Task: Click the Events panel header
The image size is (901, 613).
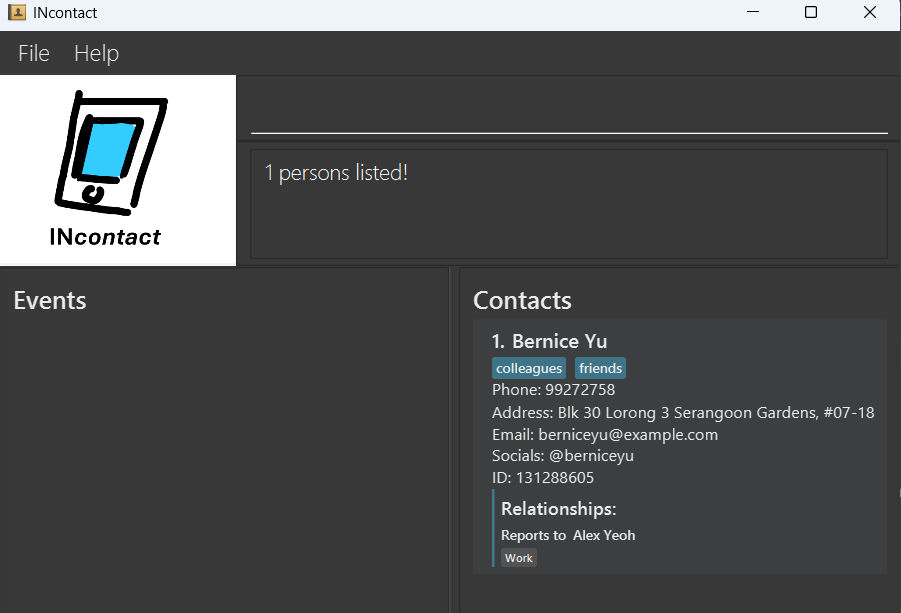Action: click(x=50, y=300)
